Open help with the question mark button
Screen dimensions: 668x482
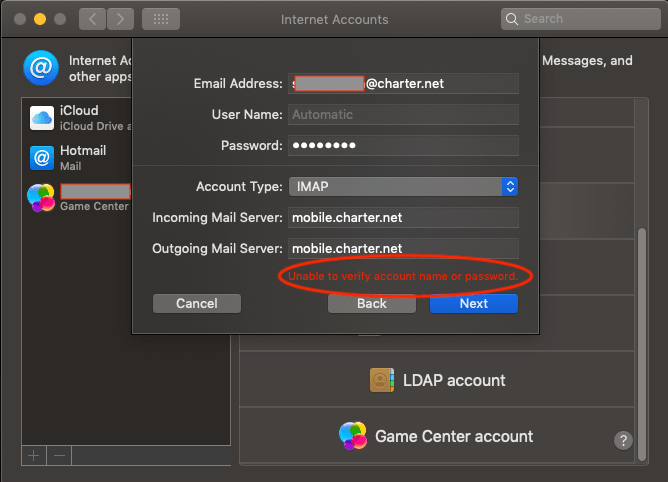[x=623, y=441]
